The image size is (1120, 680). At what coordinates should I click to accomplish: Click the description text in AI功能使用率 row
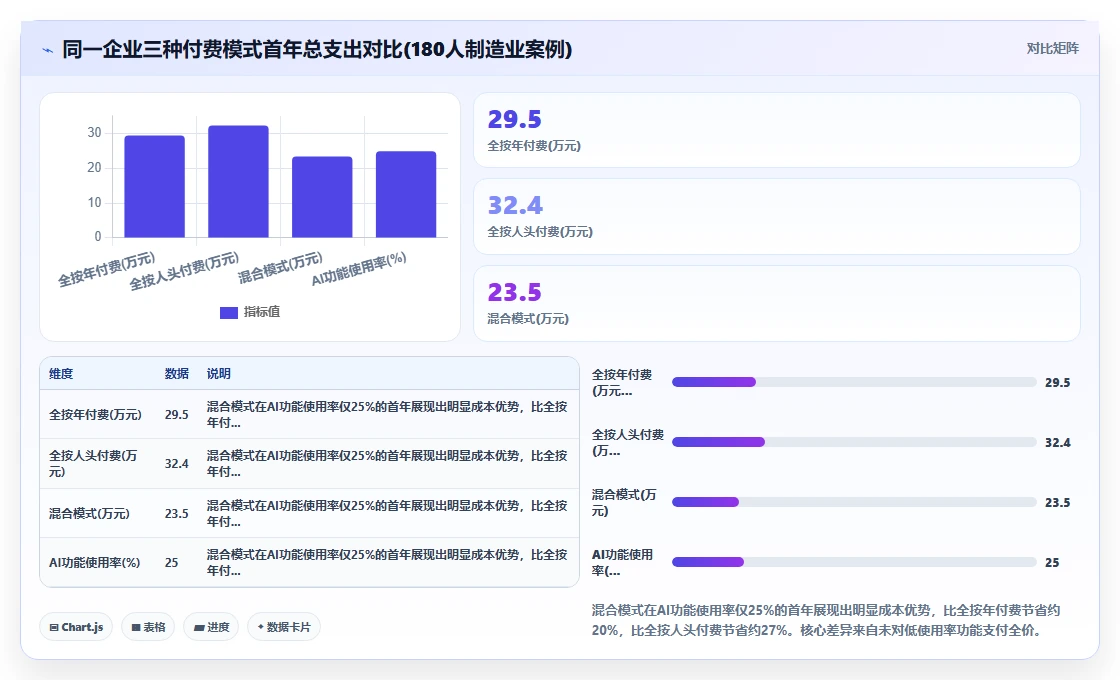click(x=387, y=562)
